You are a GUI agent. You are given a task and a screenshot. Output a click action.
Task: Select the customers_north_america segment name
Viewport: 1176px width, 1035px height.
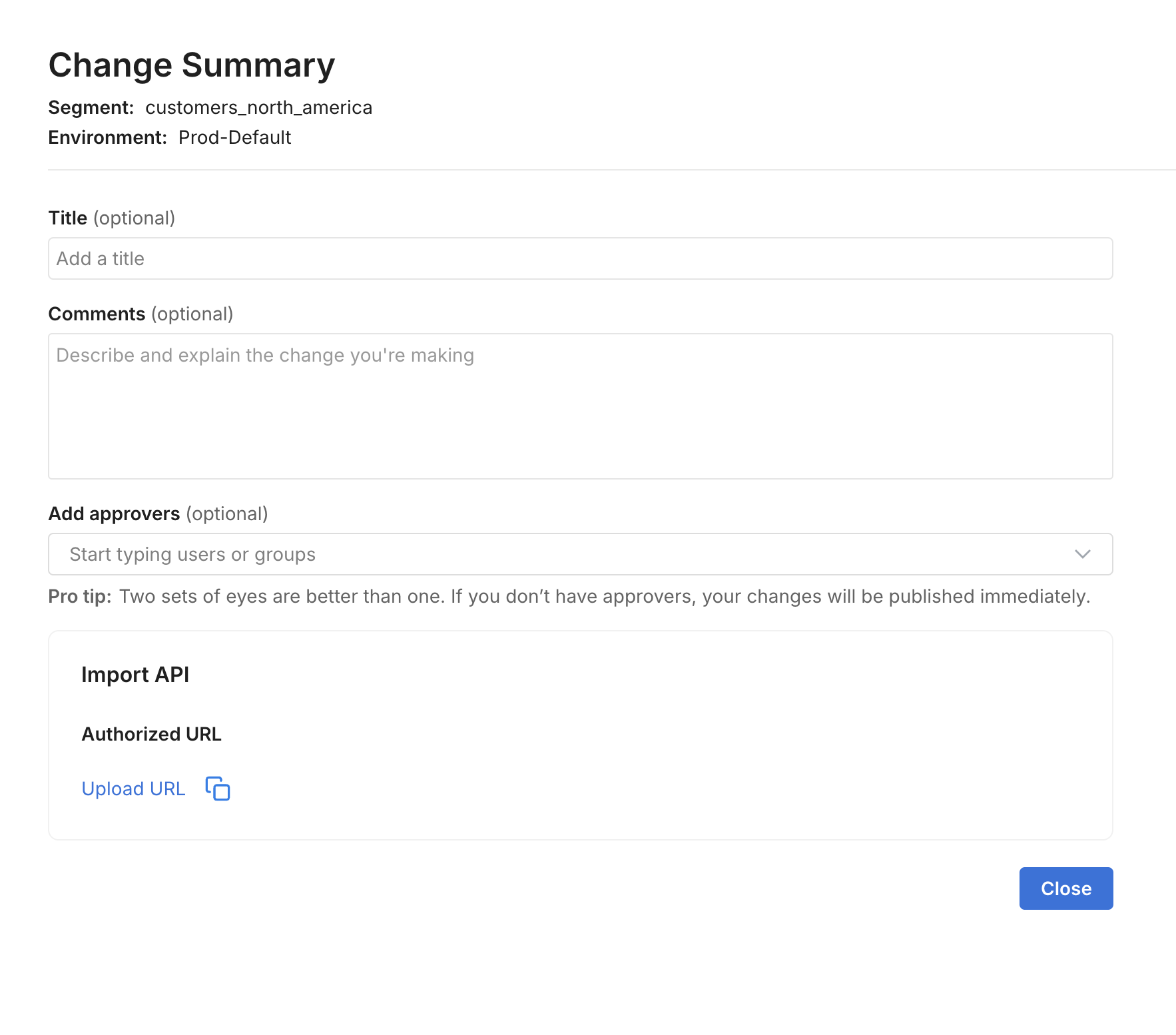click(258, 108)
